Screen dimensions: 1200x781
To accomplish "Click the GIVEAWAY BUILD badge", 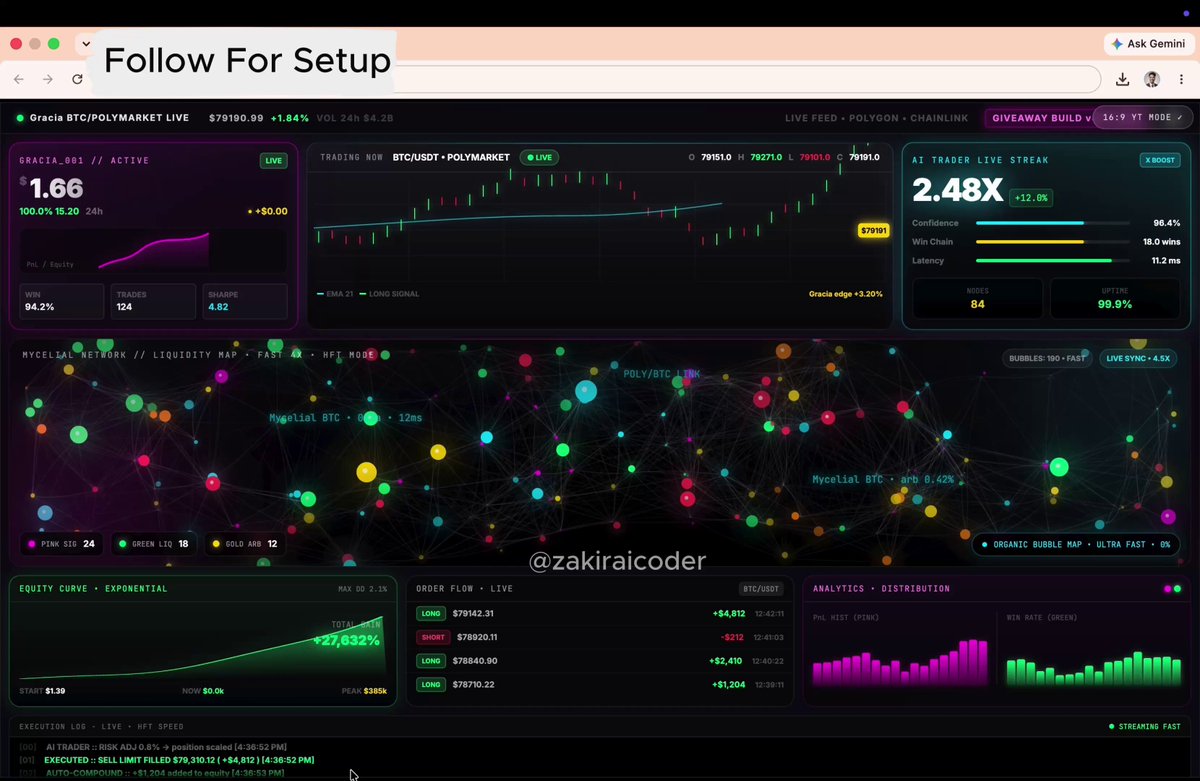I will 1040,118.
